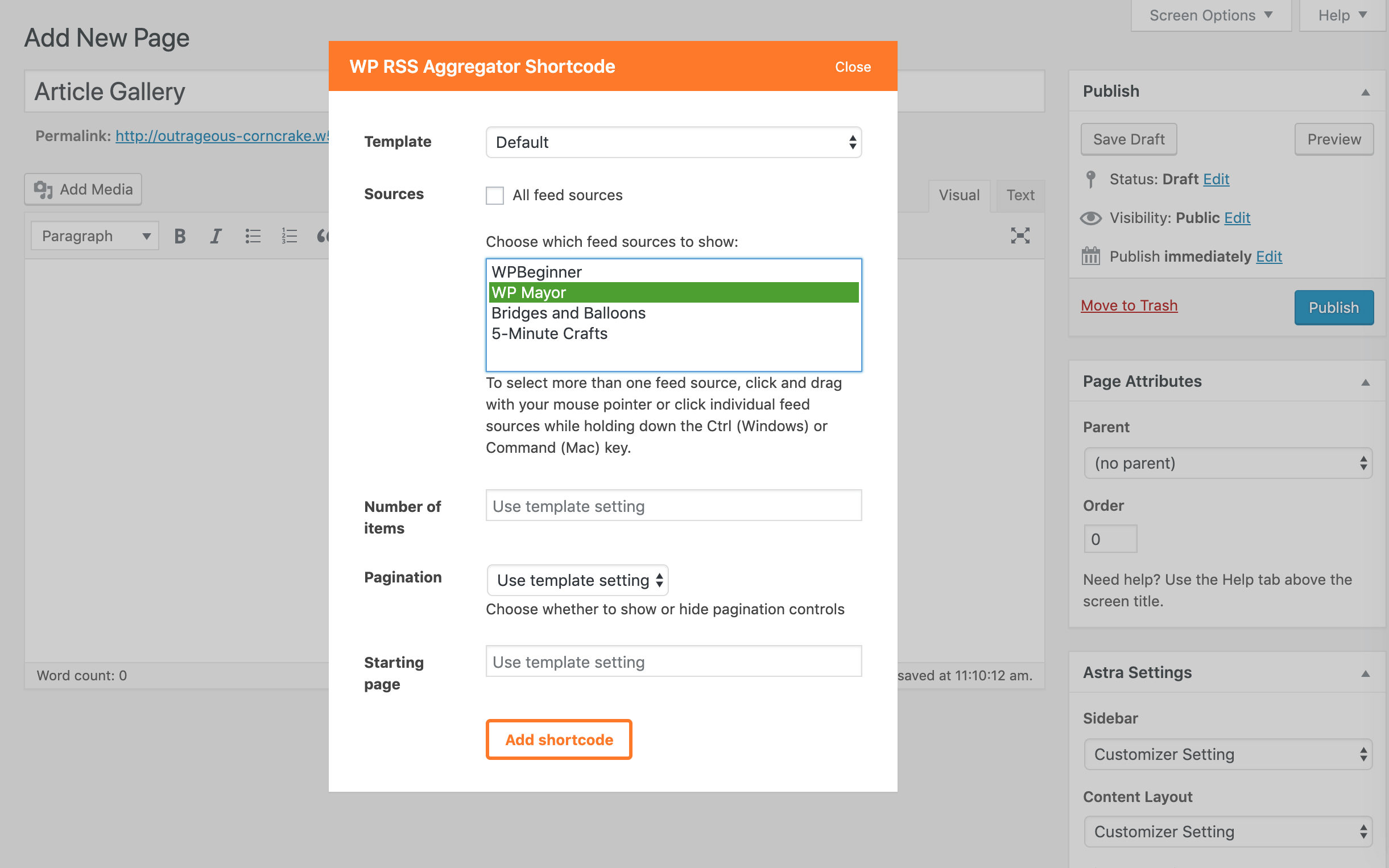The height and width of the screenshot is (868, 1389).
Task: Open the Content Layout dropdown
Action: click(1228, 831)
